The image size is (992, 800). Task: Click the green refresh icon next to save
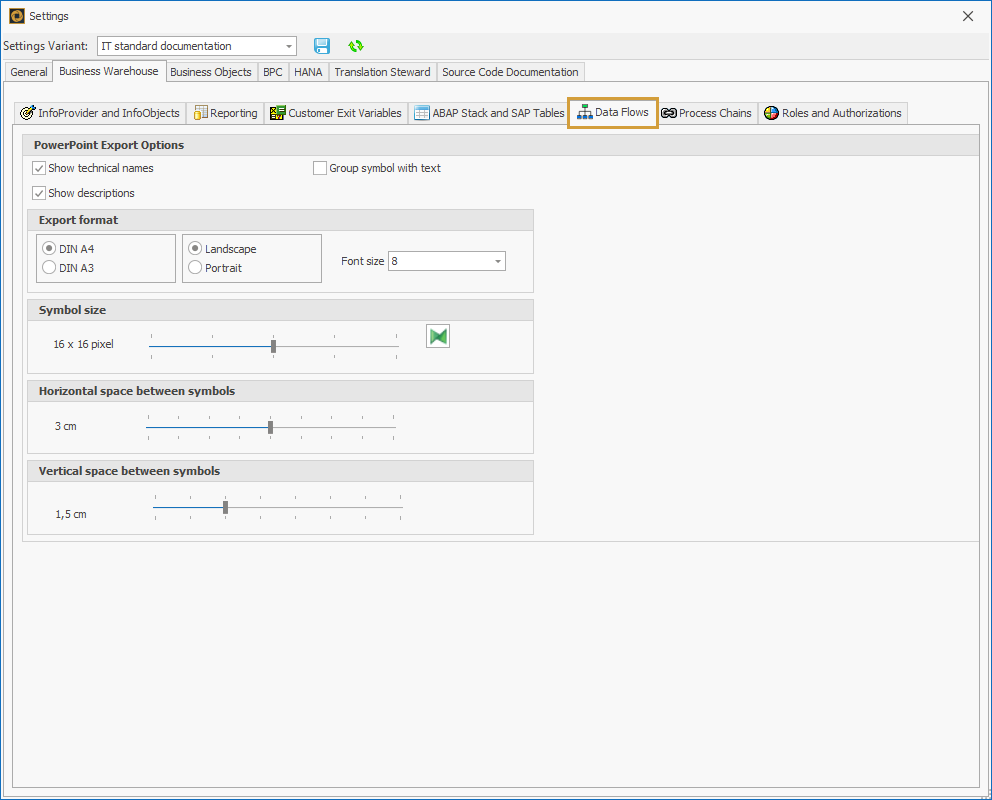[356, 46]
